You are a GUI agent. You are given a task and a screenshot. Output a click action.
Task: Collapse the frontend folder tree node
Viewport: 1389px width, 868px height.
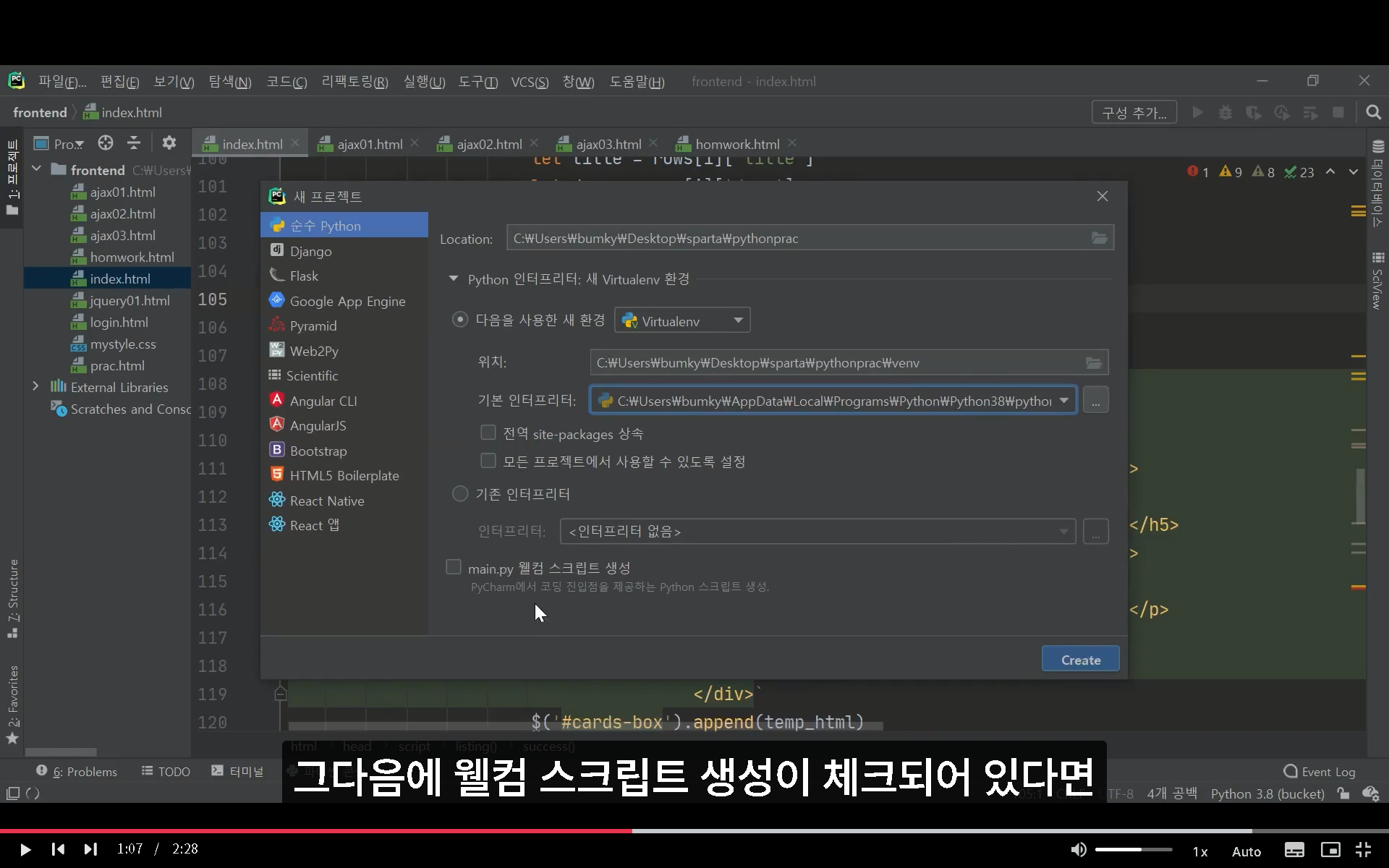(36, 169)
